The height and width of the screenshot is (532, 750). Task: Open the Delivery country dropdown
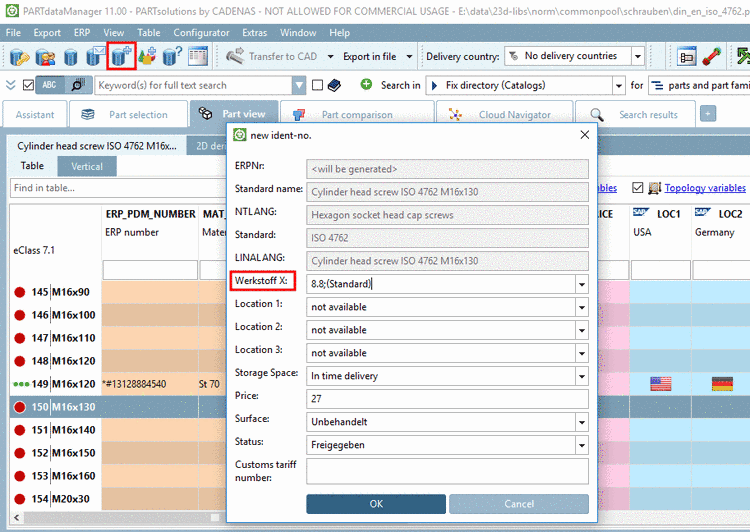tap(638, 56)
